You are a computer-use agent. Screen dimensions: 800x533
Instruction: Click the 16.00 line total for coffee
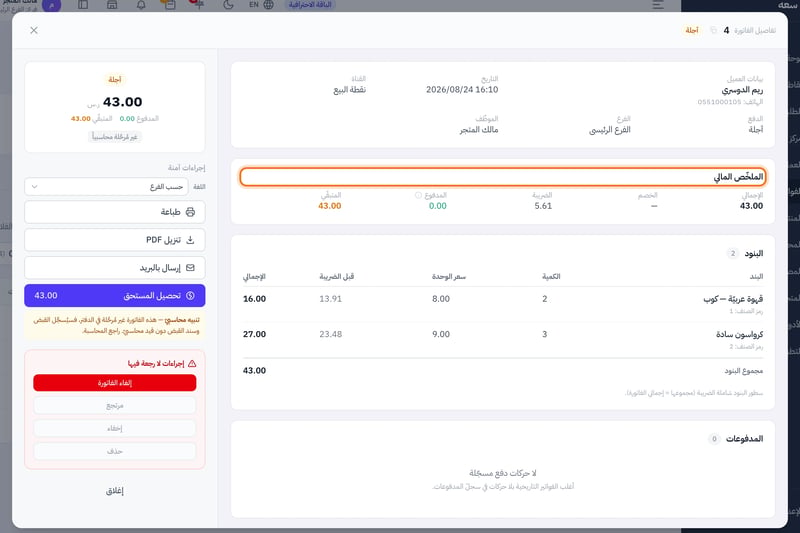point(254,299)
